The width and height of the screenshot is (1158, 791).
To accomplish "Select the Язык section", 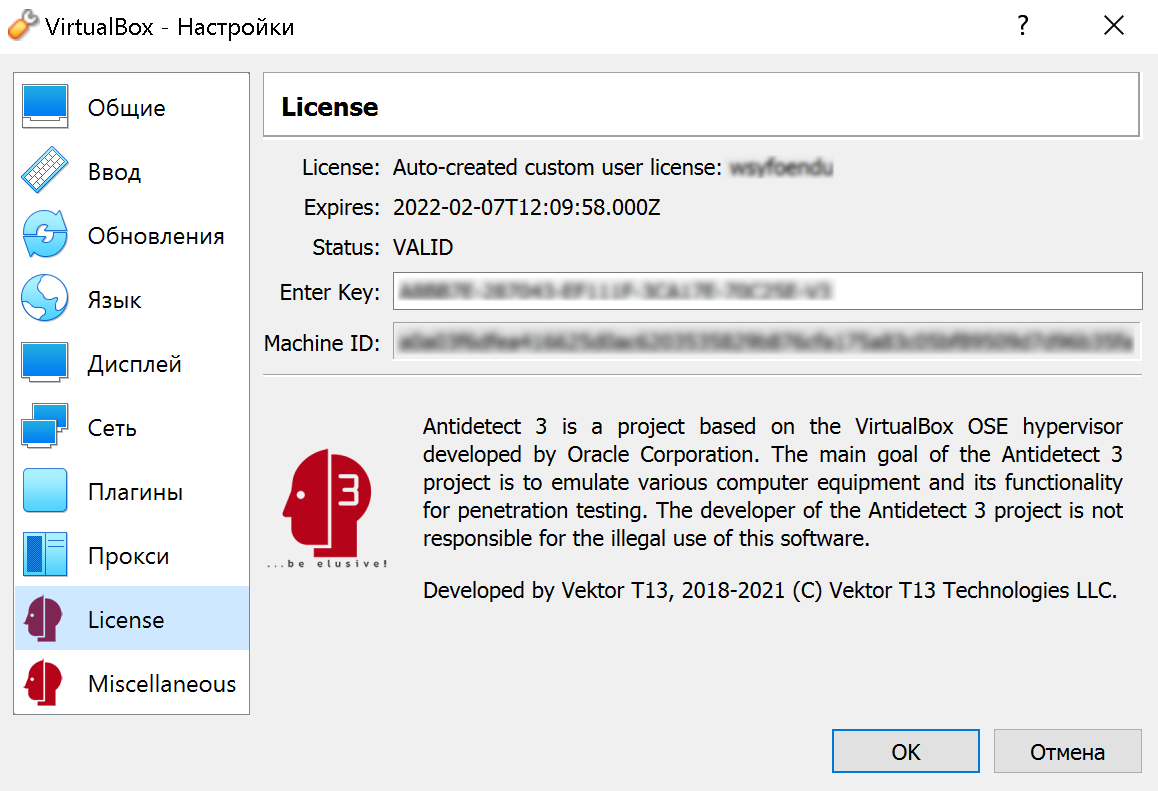I will 132,299.
